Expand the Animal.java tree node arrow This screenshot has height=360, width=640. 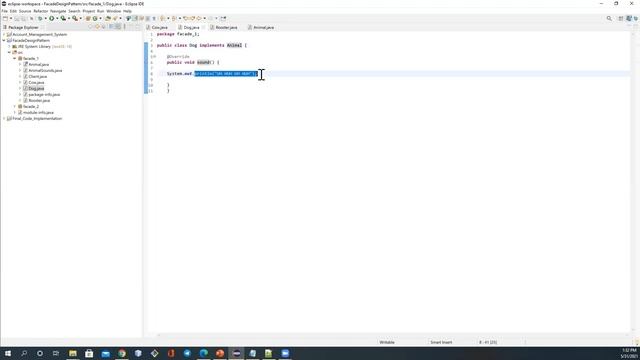click(20, 64)
